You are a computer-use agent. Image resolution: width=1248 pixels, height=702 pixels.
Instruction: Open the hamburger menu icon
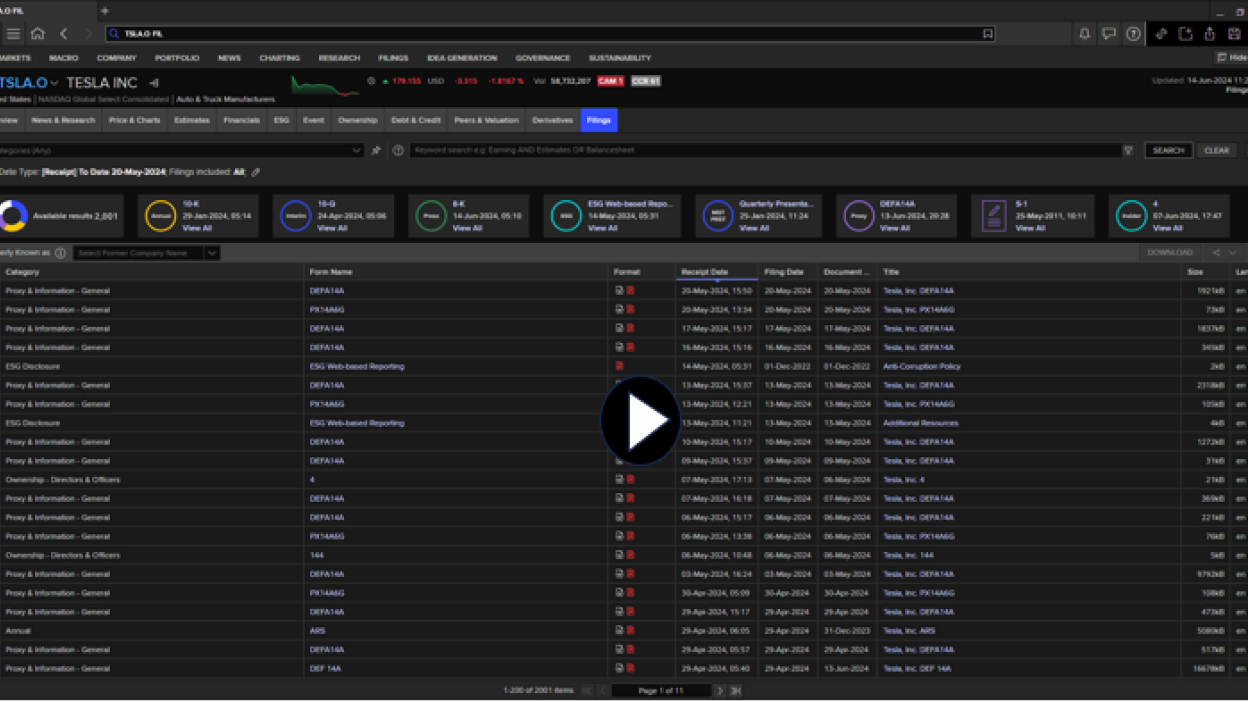click(x=13, y=34)
